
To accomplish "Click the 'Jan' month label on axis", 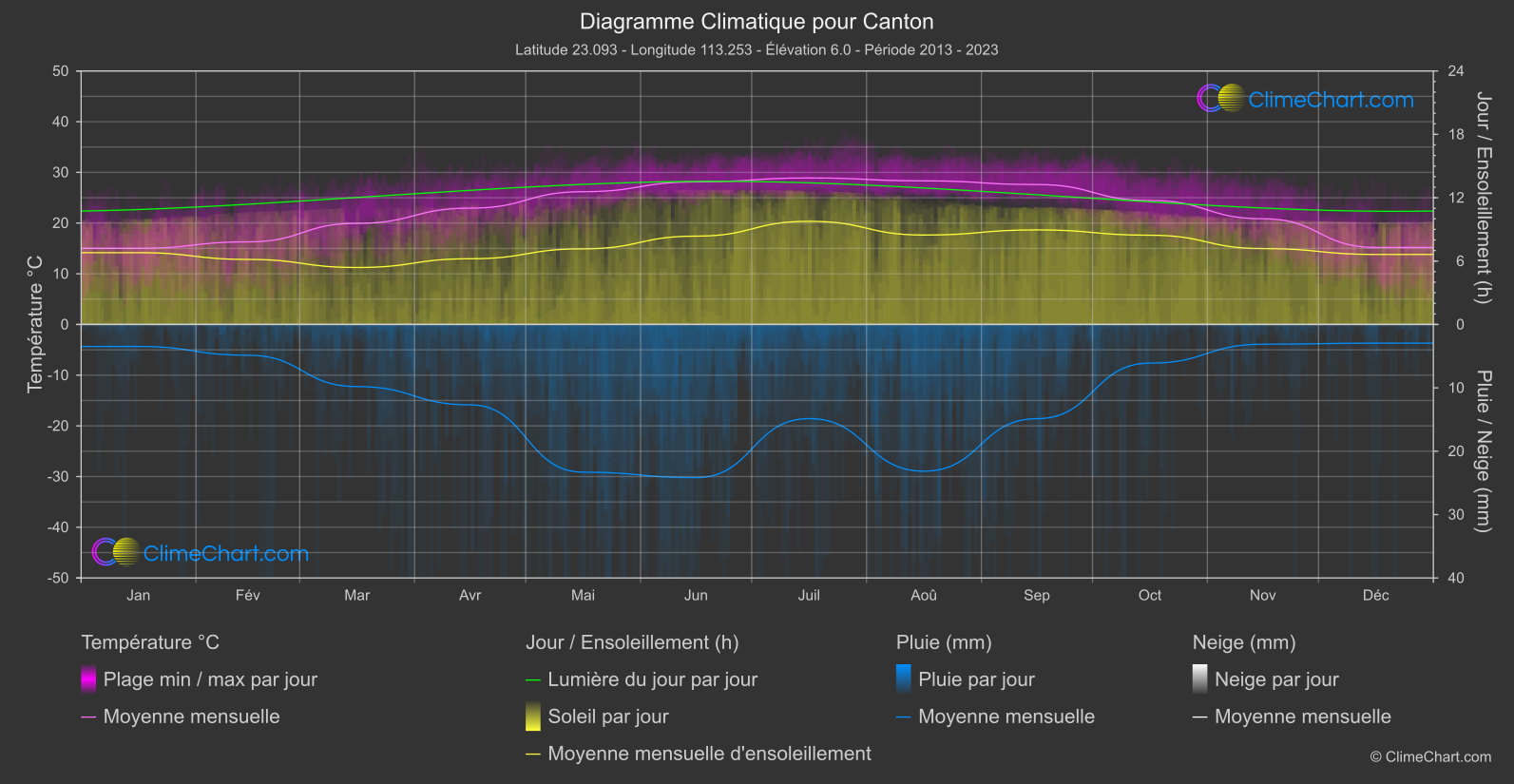I will 139,595.
